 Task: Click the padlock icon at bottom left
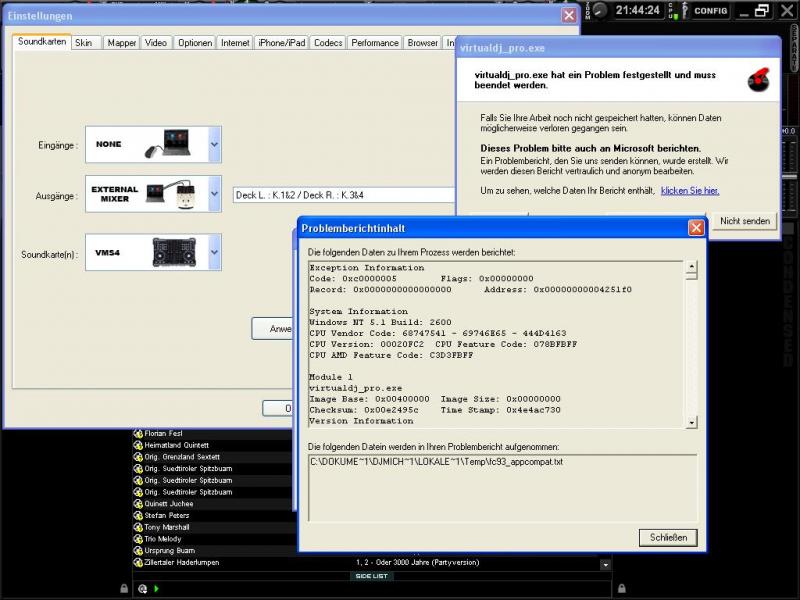pos(125,588)
